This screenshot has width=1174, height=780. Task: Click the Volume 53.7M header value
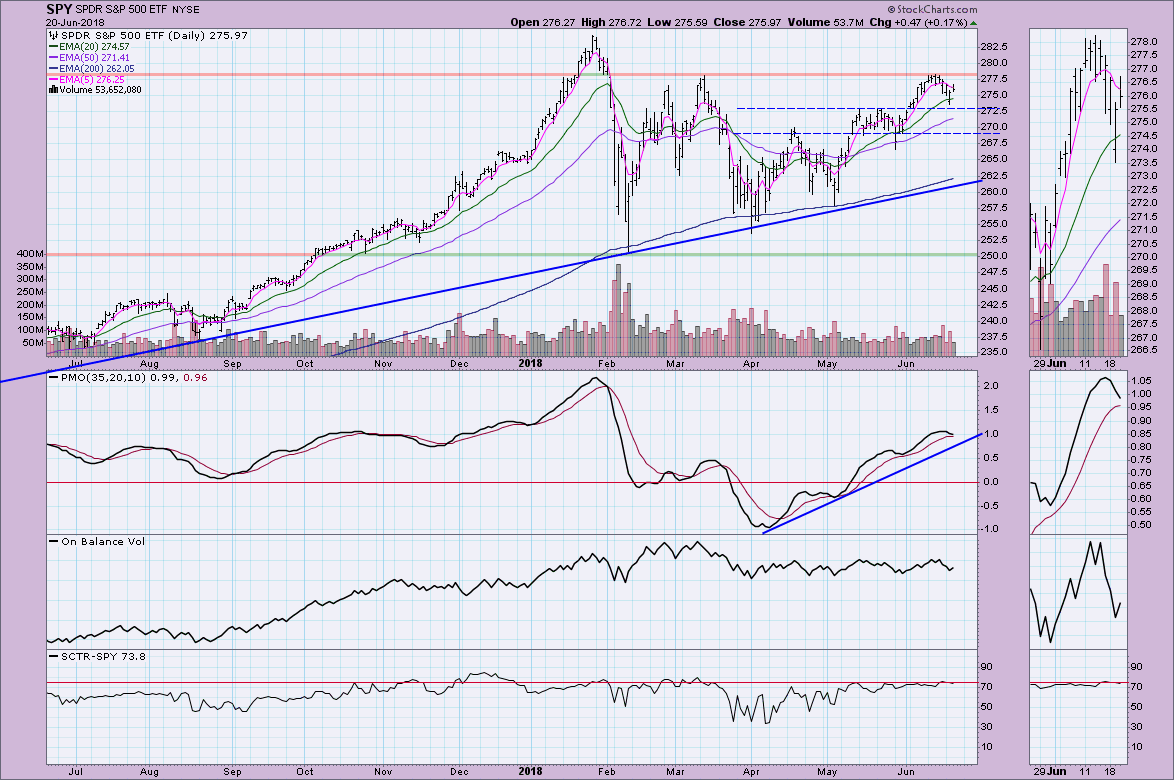825,22
